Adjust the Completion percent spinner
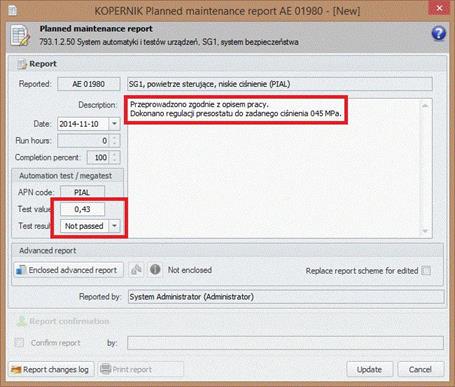455x387 pixels. (114, 157)
